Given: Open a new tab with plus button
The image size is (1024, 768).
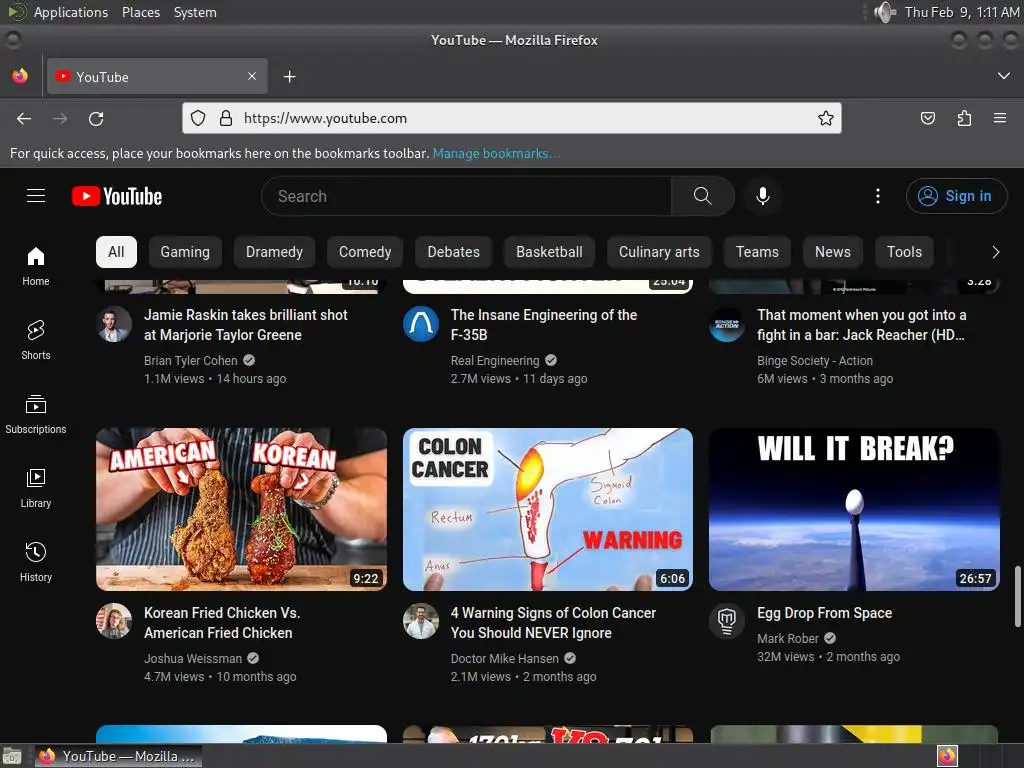Looking at the screenshot, I should coord(289,76).
